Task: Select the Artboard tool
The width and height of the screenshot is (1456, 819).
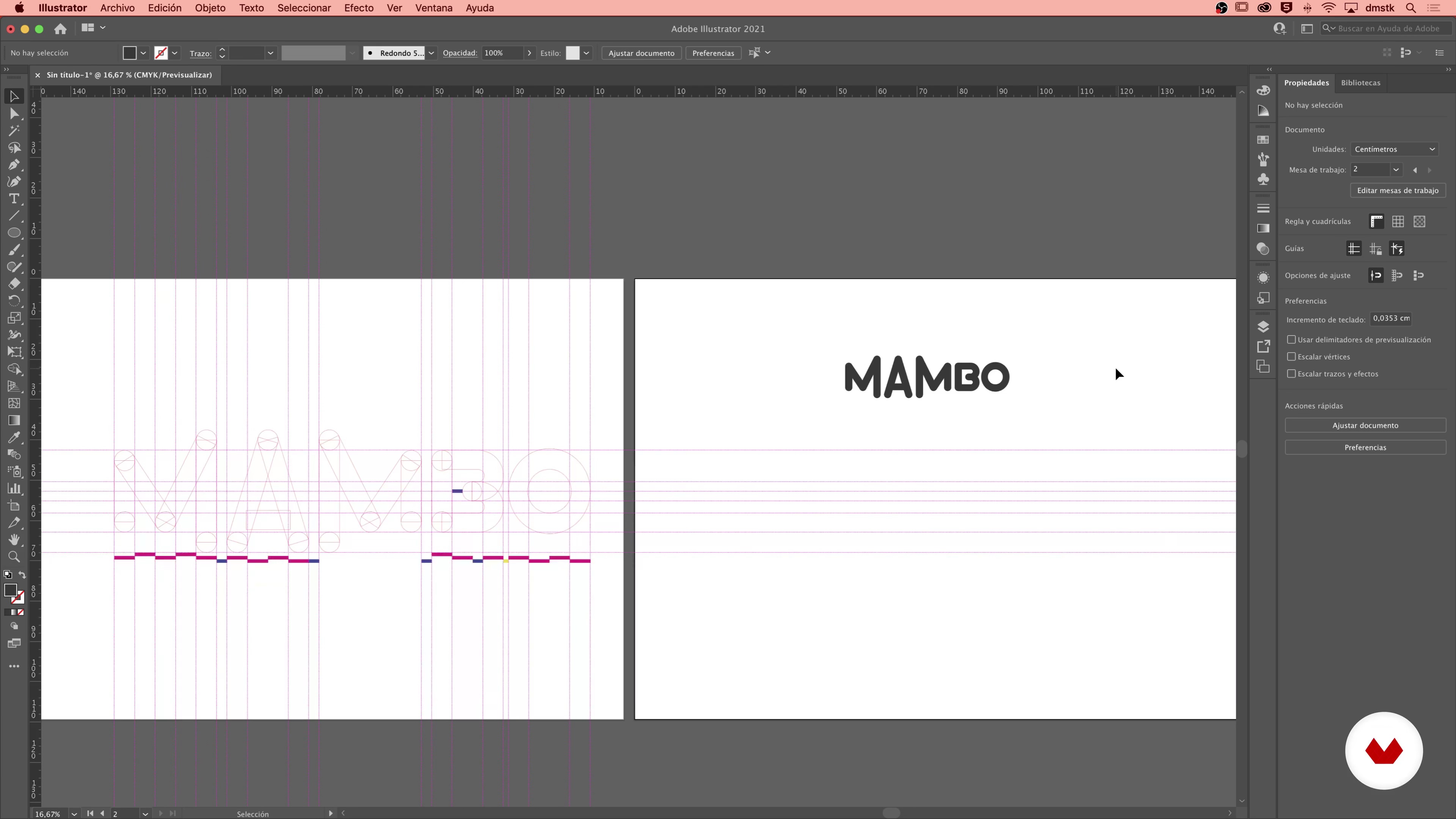Action: pos(14,505)
